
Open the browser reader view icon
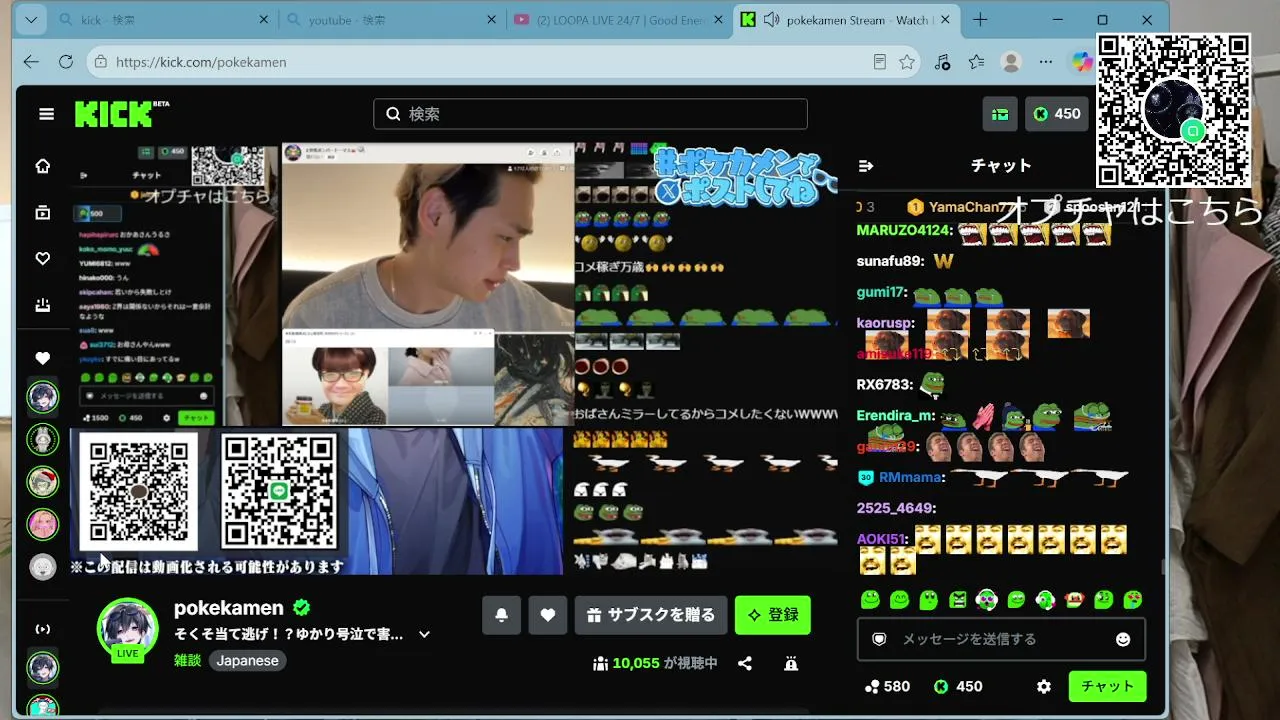pos(879,62)
